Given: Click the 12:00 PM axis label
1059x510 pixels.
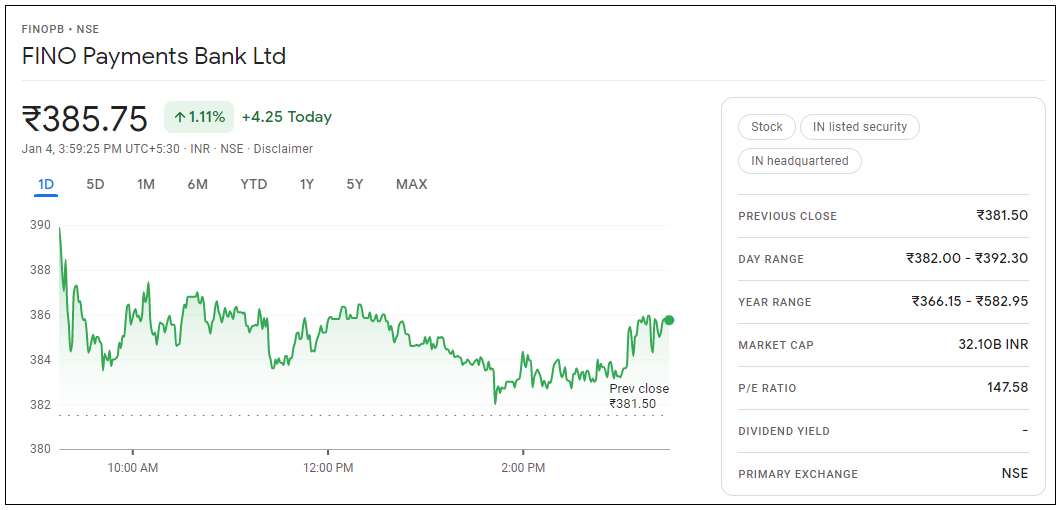Looking at the screenshot, I should tap(328, 467).
